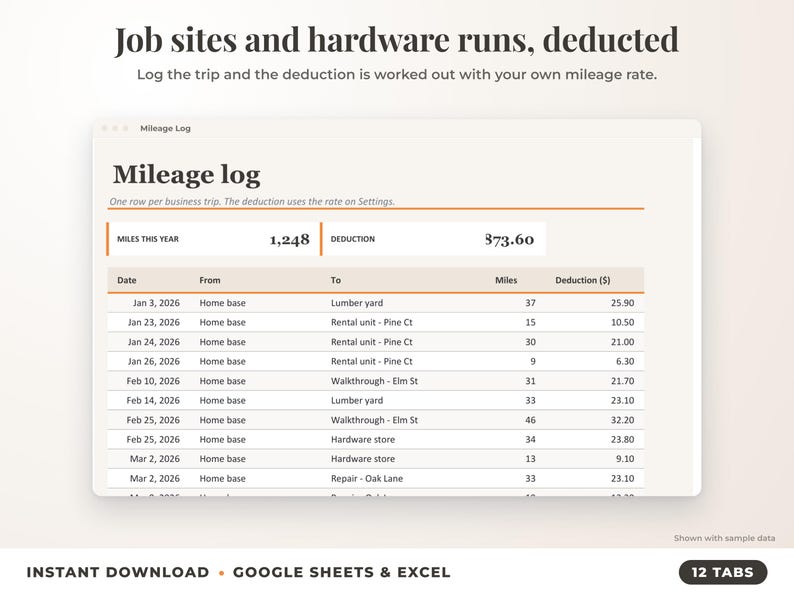Click the "Log the trip and the deduction" tagline
Image resolution: width=794 pixels, height=596 pixels.
[396, 74]
